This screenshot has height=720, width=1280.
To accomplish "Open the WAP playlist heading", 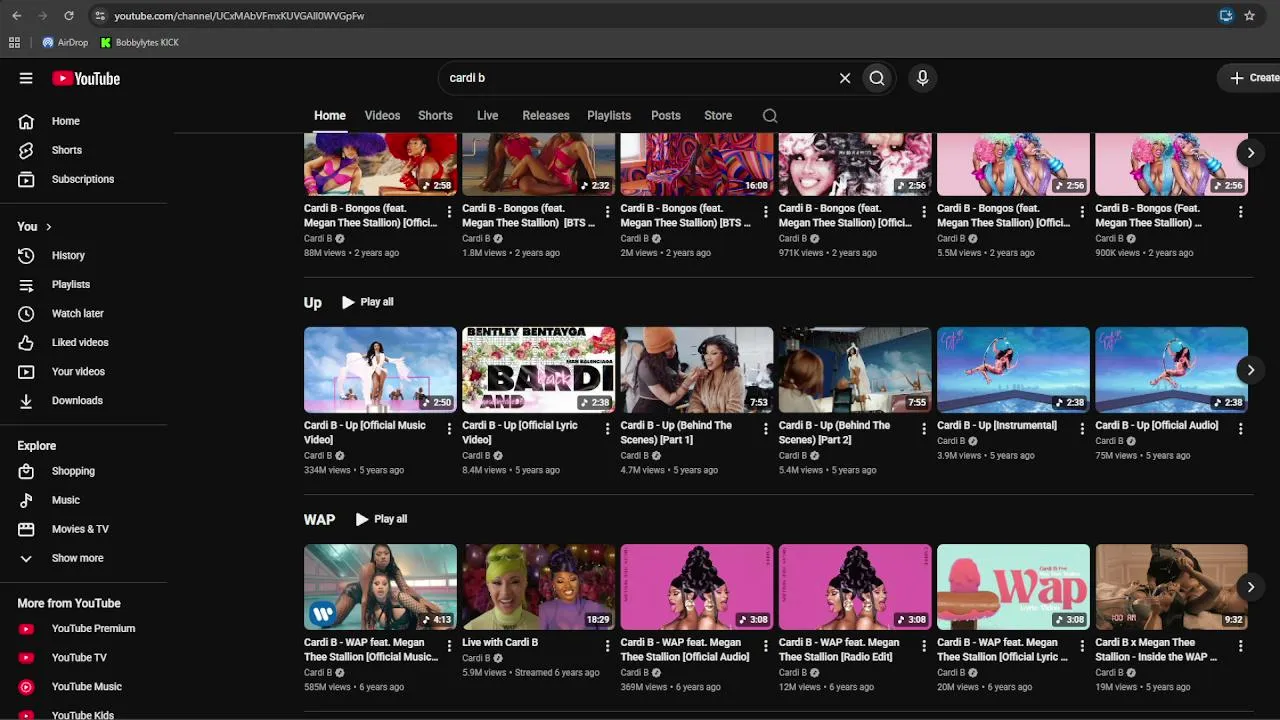I will pyautogui.click(x=319, y=519).
